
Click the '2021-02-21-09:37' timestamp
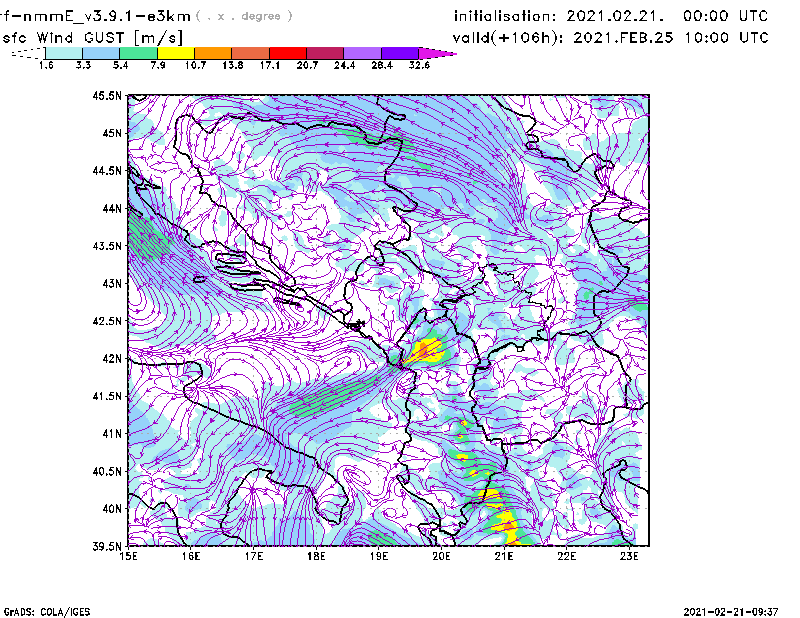731,612
